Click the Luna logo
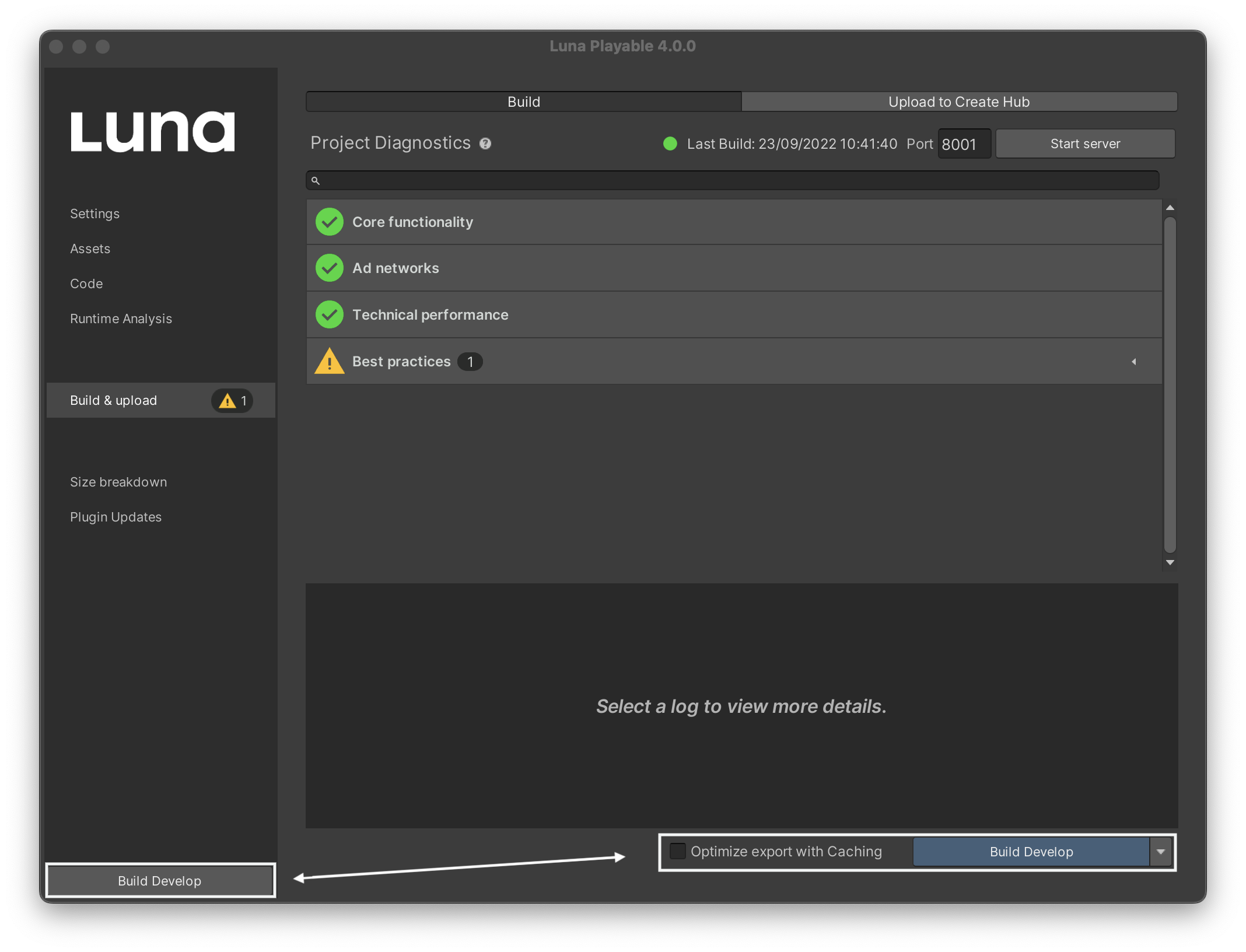 tap(153, 132)
